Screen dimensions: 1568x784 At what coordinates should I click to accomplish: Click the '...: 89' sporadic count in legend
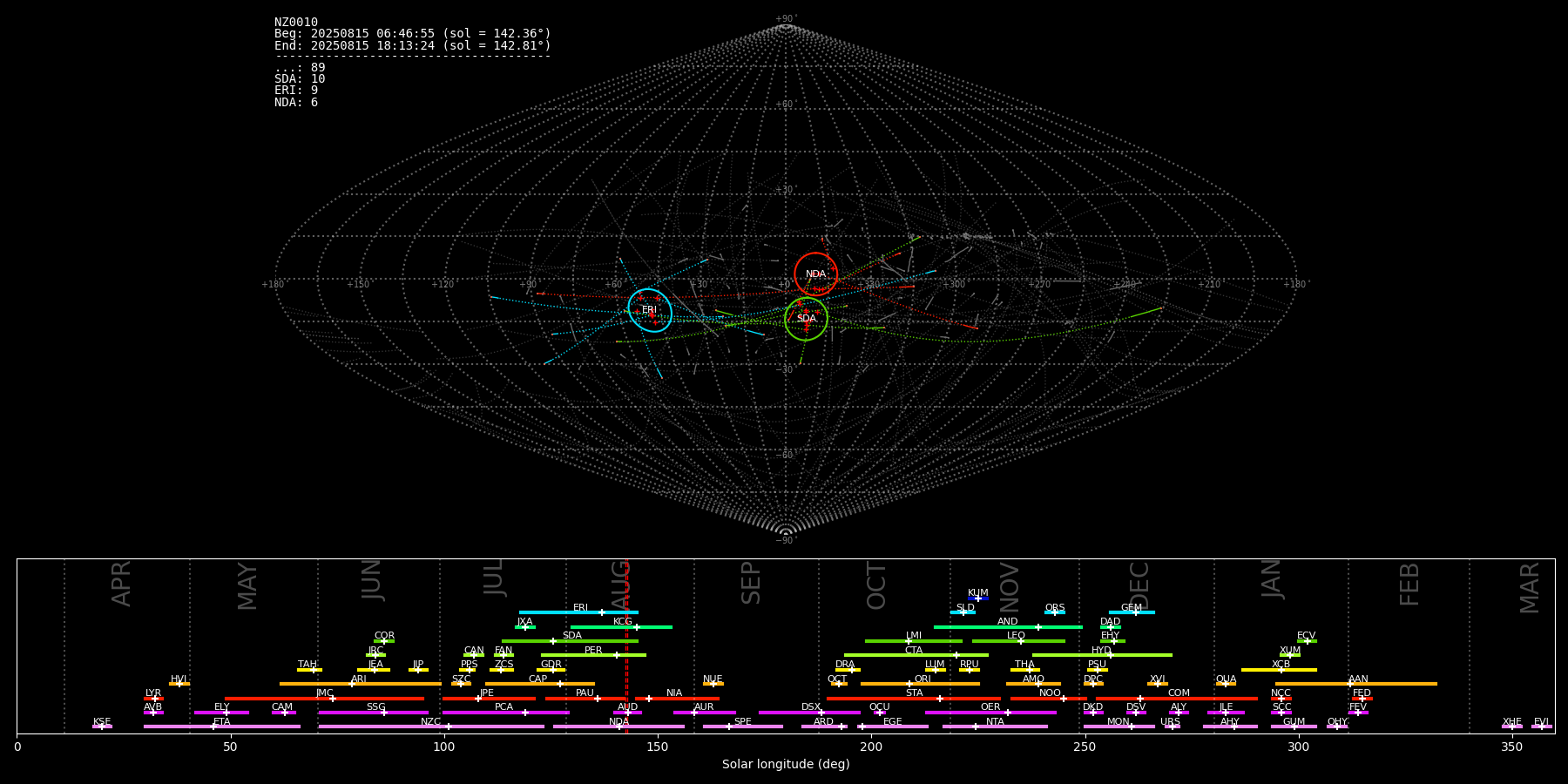(x=300, y=68)
